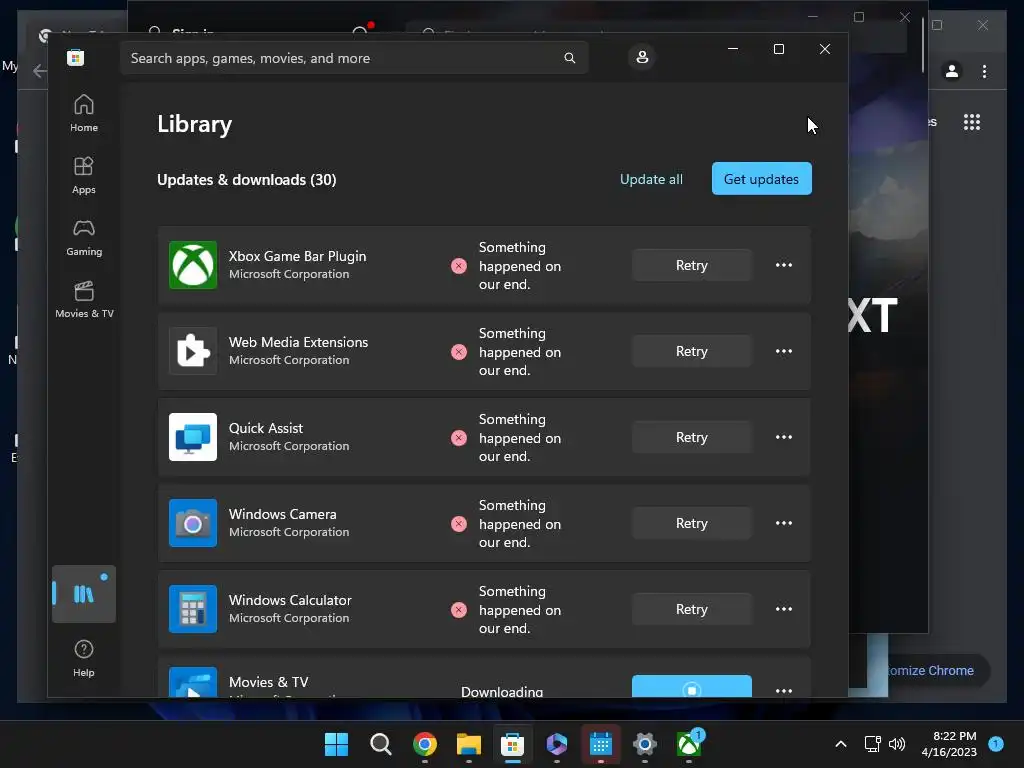Open more options for Windows Calculator
The width and height of the screenshot is (1024, 768).
click(784, 609)
